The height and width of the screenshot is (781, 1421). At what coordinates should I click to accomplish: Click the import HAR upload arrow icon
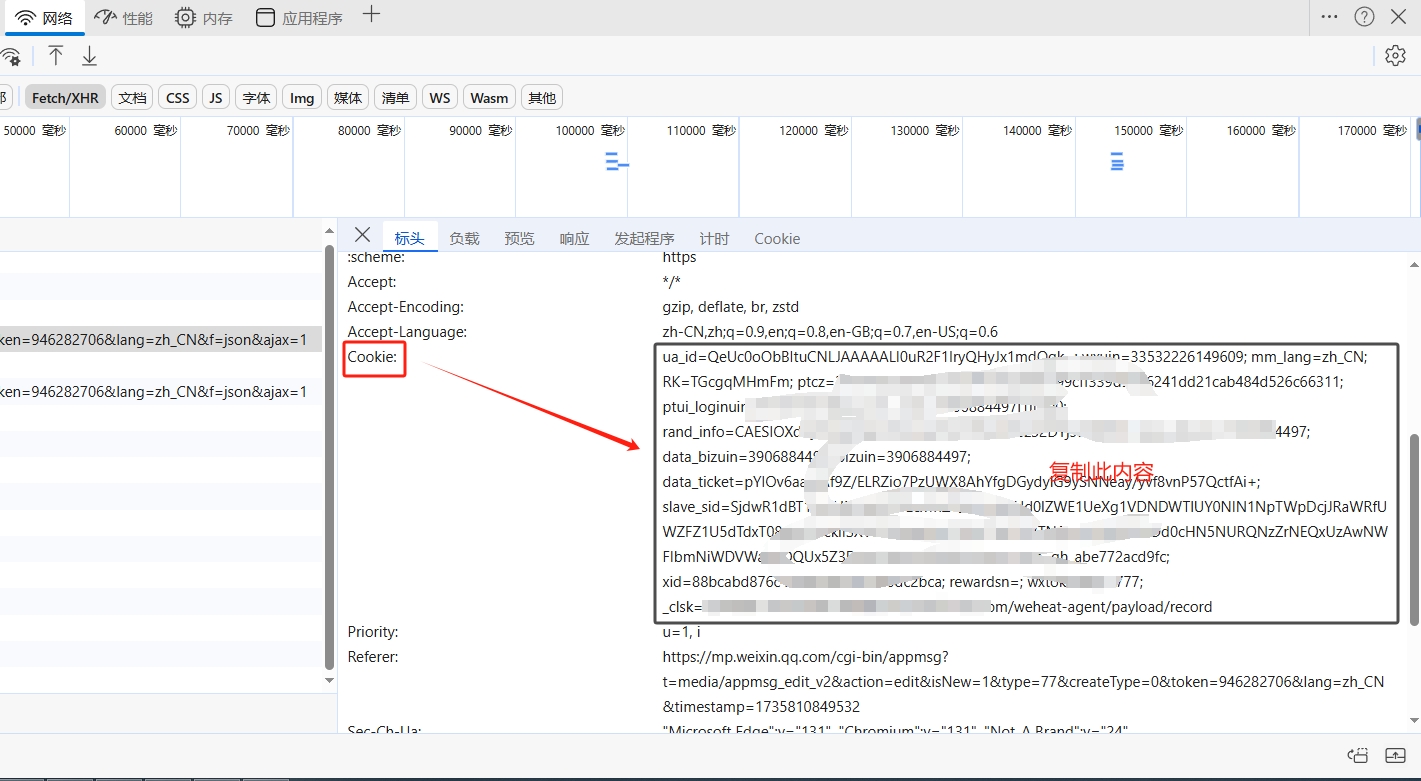click(56, 56)
